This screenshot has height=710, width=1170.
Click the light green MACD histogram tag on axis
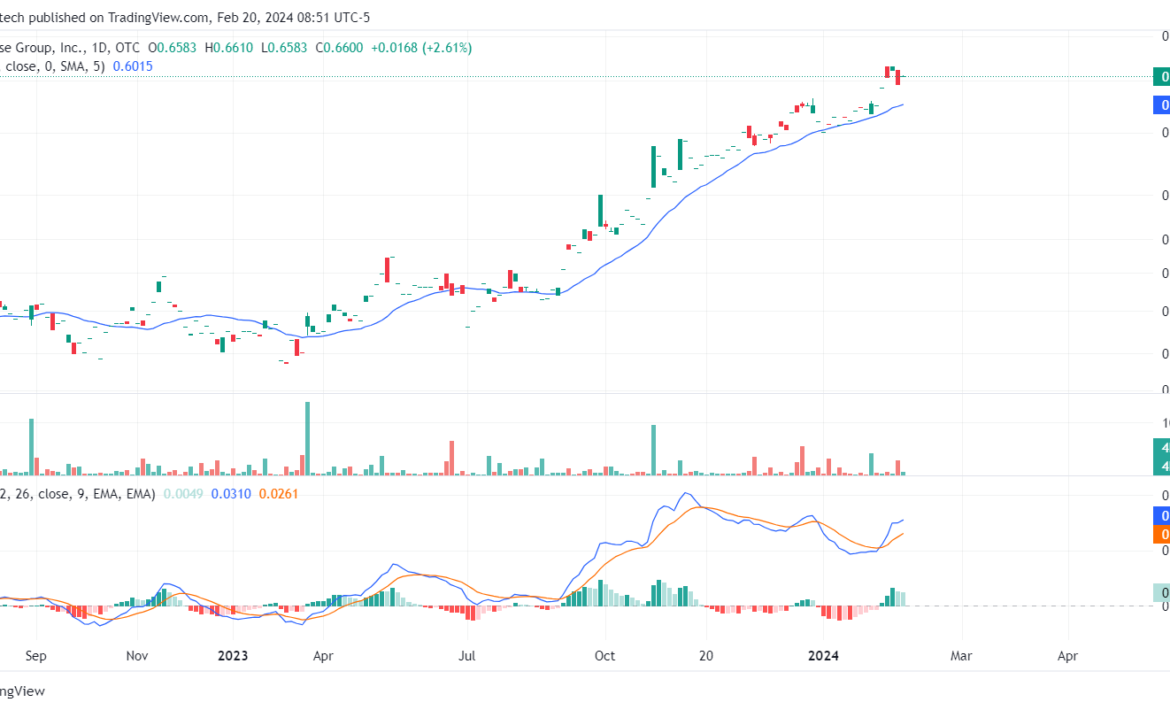click(x=1161, y=592)
